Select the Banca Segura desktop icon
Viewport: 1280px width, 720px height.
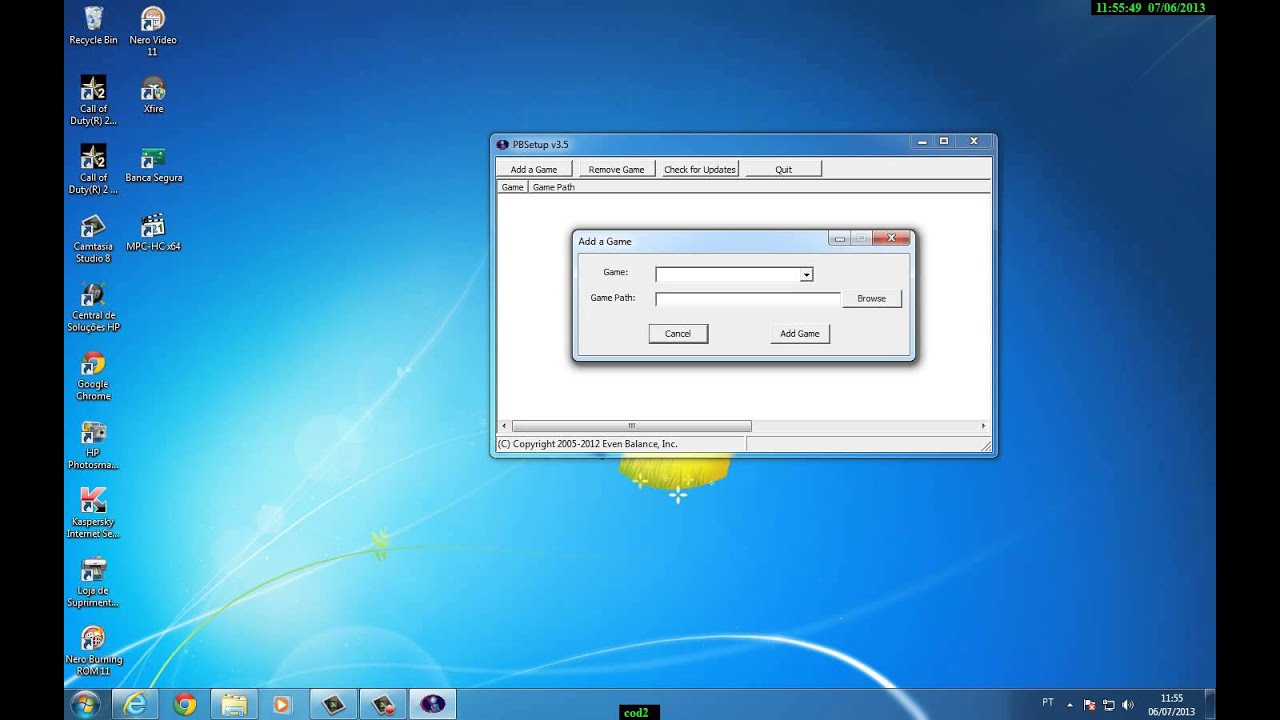tap(153, 164)
